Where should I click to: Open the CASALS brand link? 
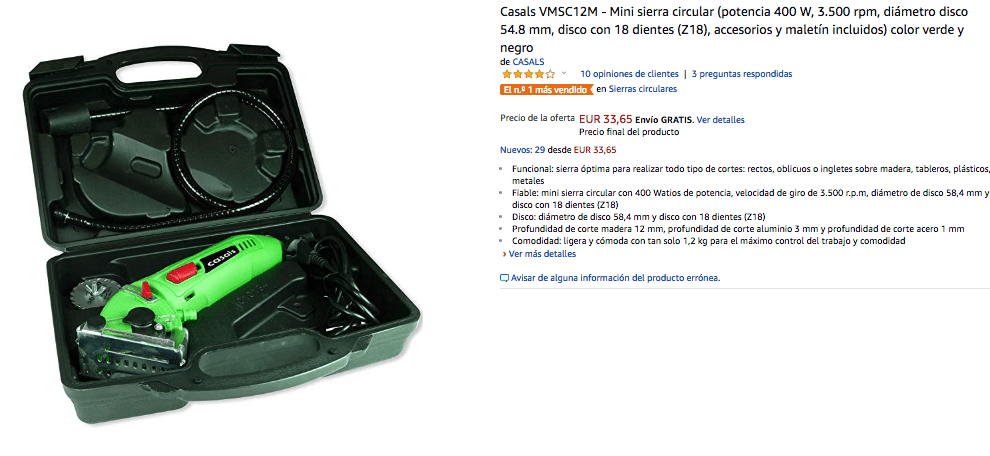tap(528, 62)
